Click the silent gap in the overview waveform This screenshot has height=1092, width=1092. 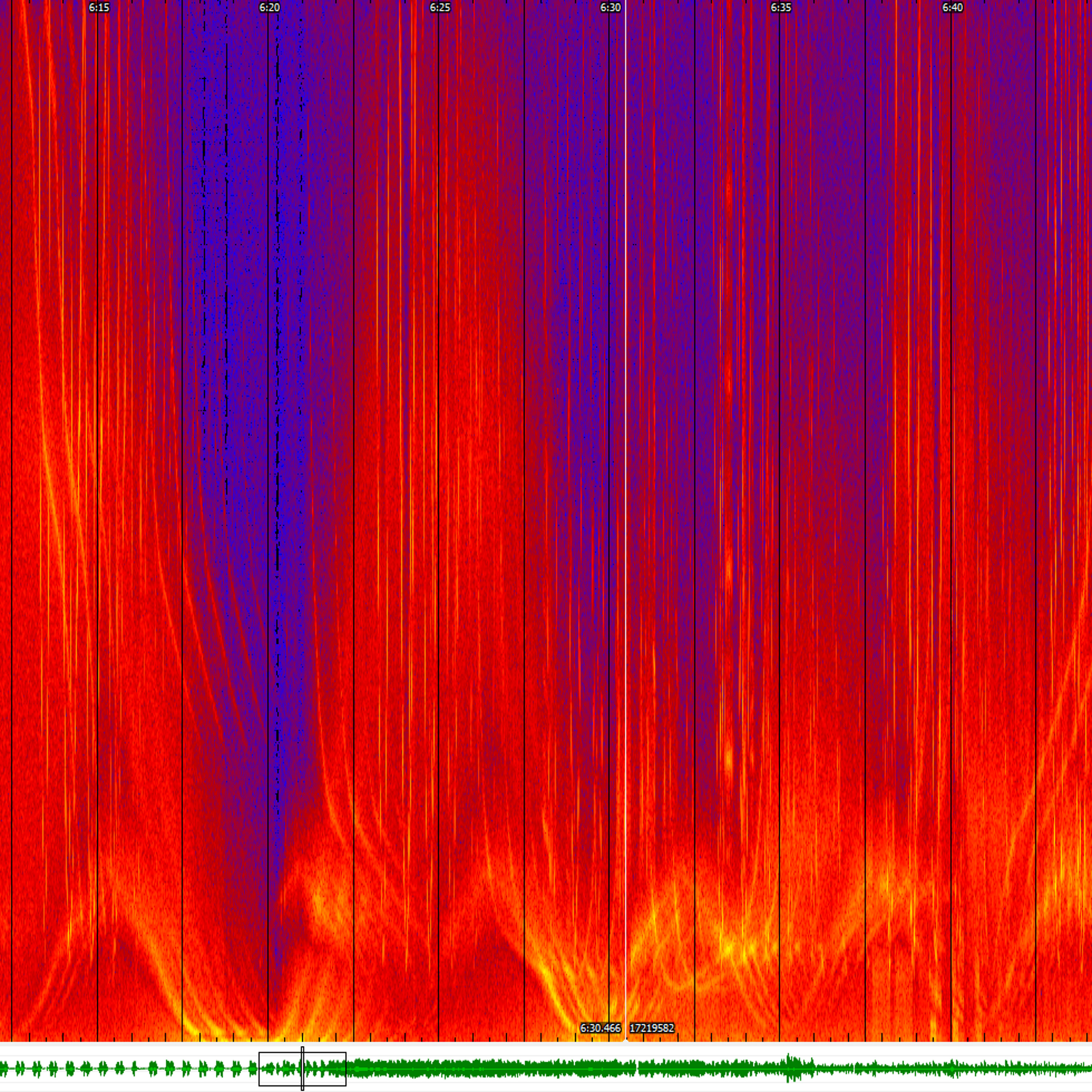click(x=637, y=1068)
